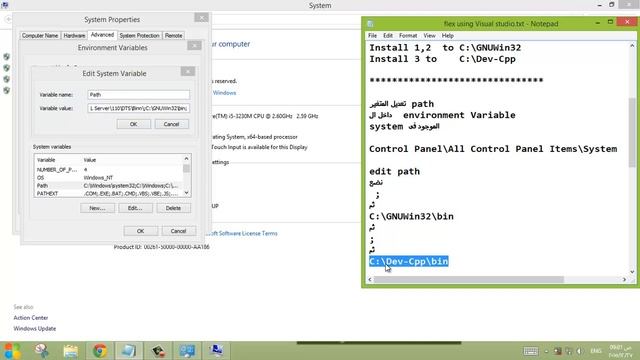The width and height of the screenshot is (640, 360).
Task: Cancel the Edit System Variable dialog
Action: click(x=171, y=124)
